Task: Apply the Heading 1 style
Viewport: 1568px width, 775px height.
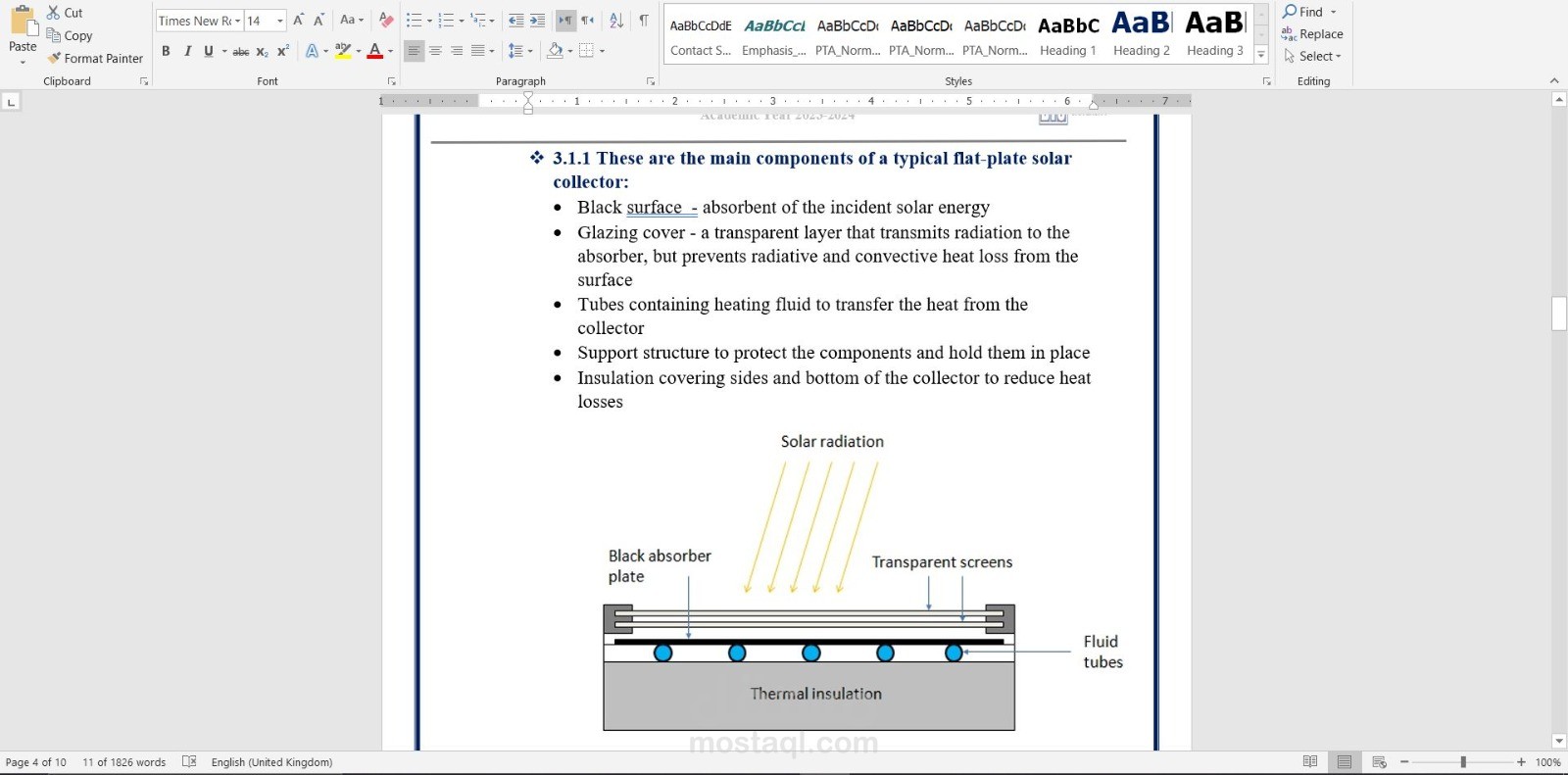Action: tap(1068, 35)
